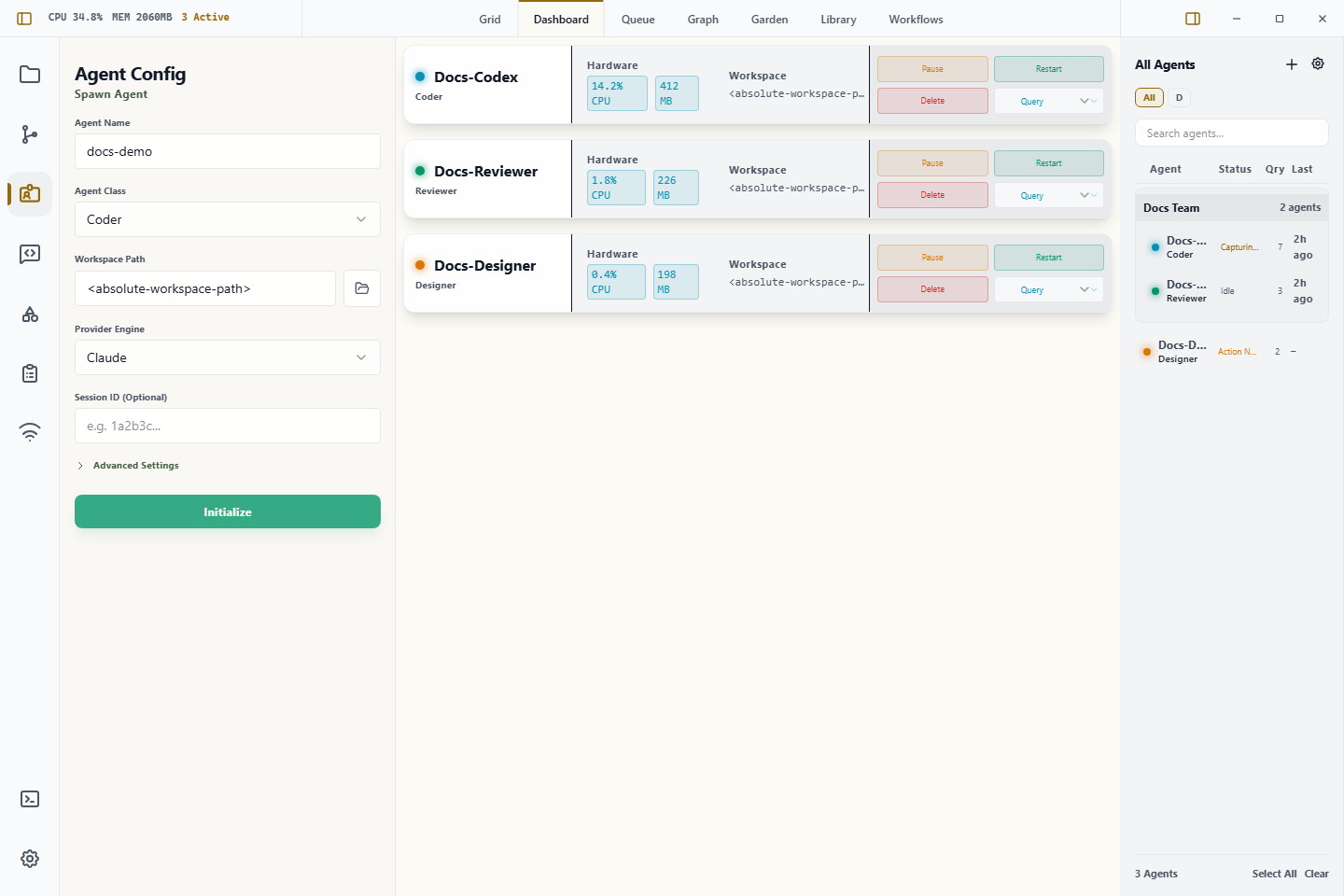This screenshot has width=1344, height=896.
Task: Sort by Qry column header
Action: (1275, 169)
